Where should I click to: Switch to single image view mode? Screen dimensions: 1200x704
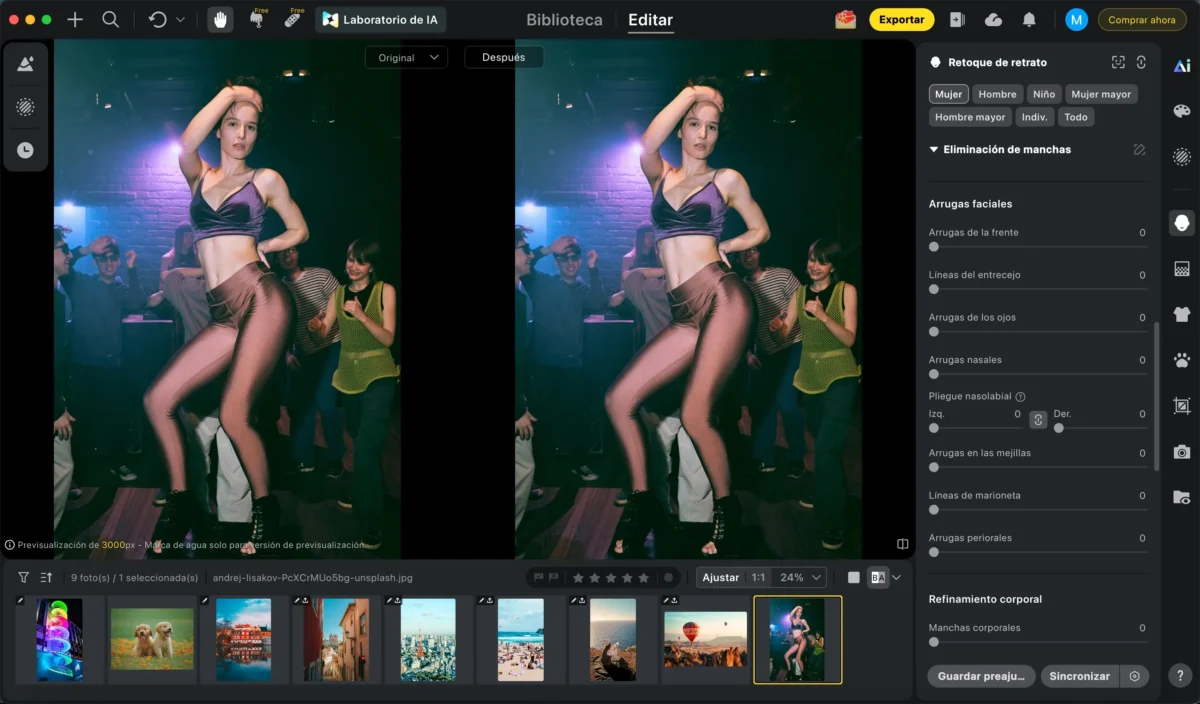click(853, 578)
